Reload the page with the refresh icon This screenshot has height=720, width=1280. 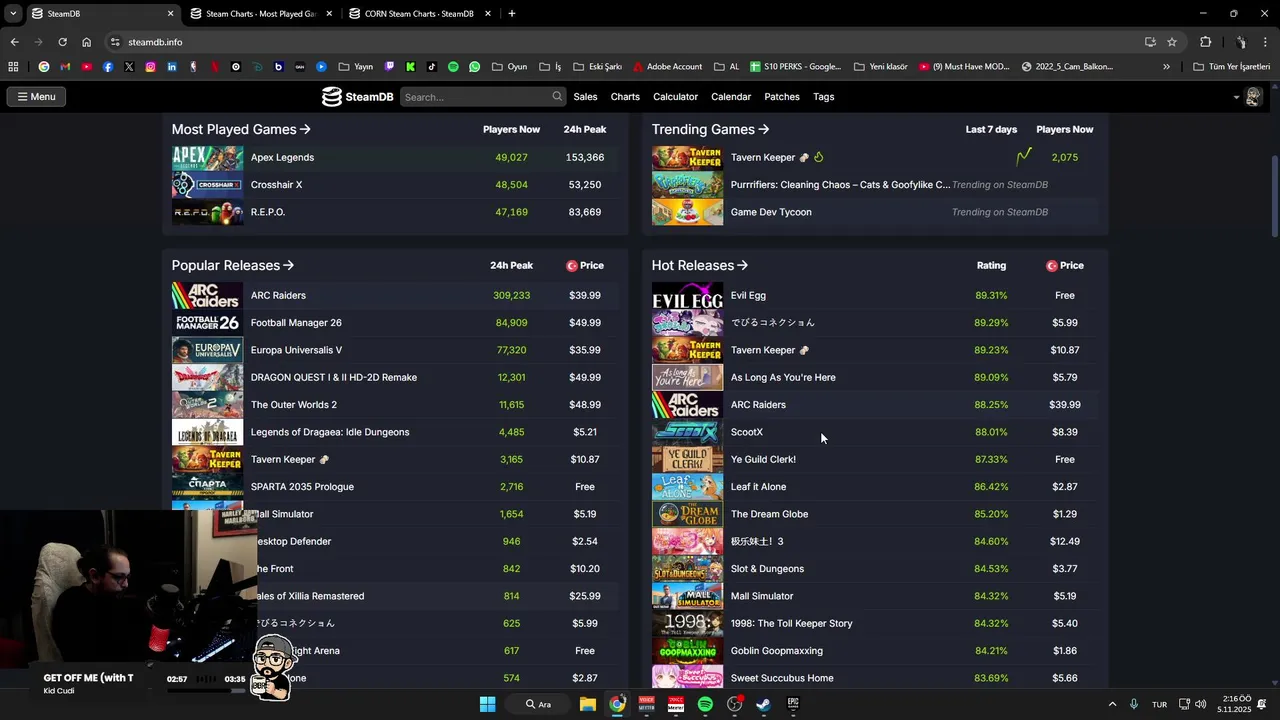tap(62, 42)
